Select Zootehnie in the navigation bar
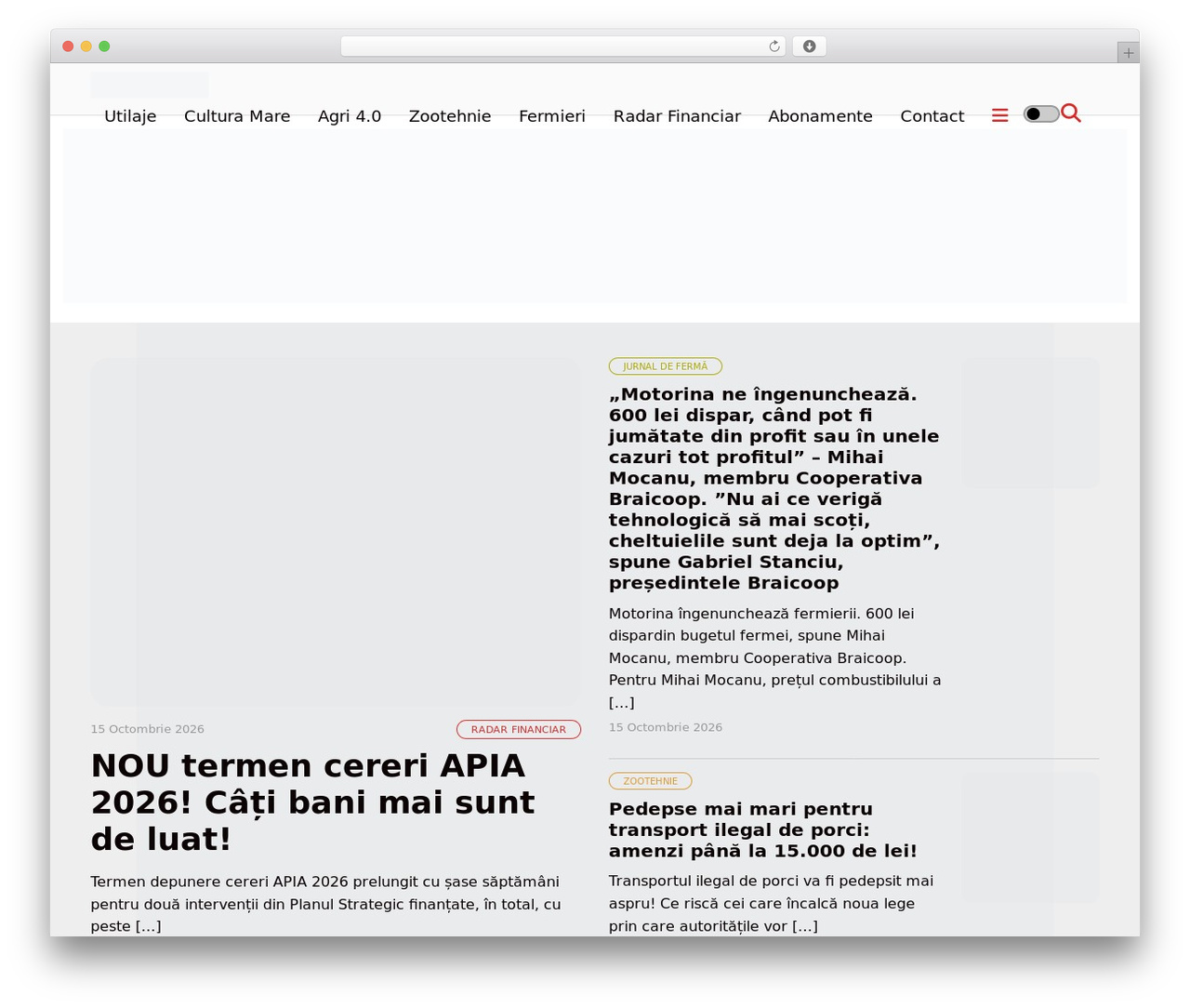The height and width of the screenshot is (1008, 1190). click(450, 116)
